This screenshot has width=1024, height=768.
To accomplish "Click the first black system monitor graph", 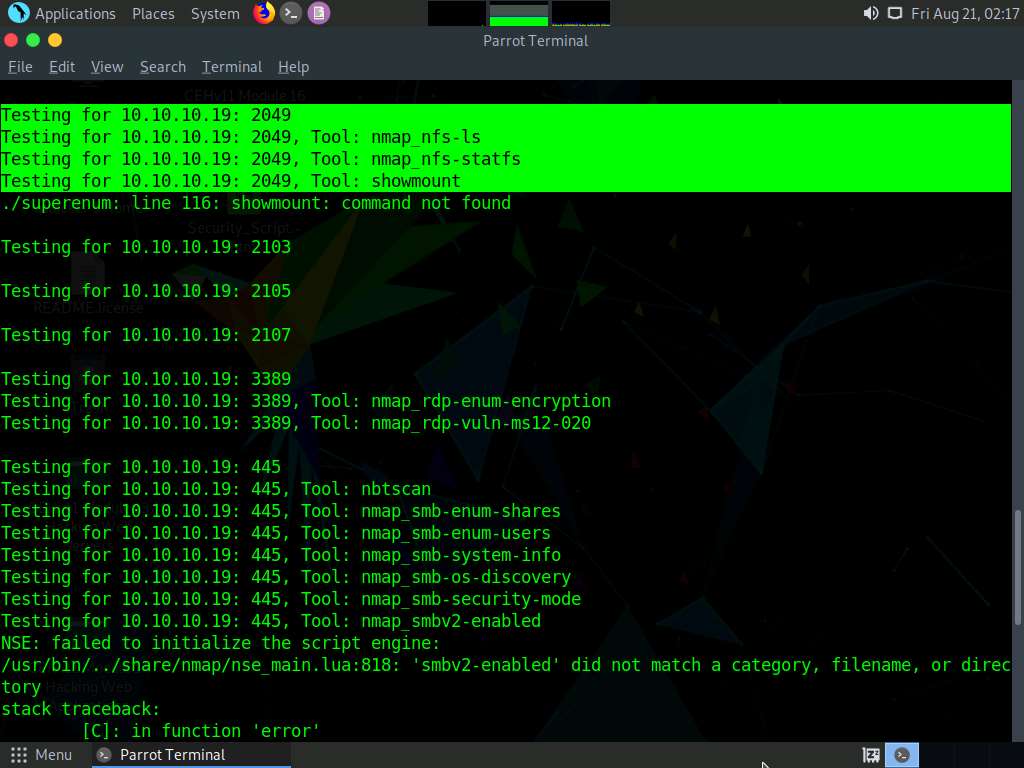I will click(456, 13).
